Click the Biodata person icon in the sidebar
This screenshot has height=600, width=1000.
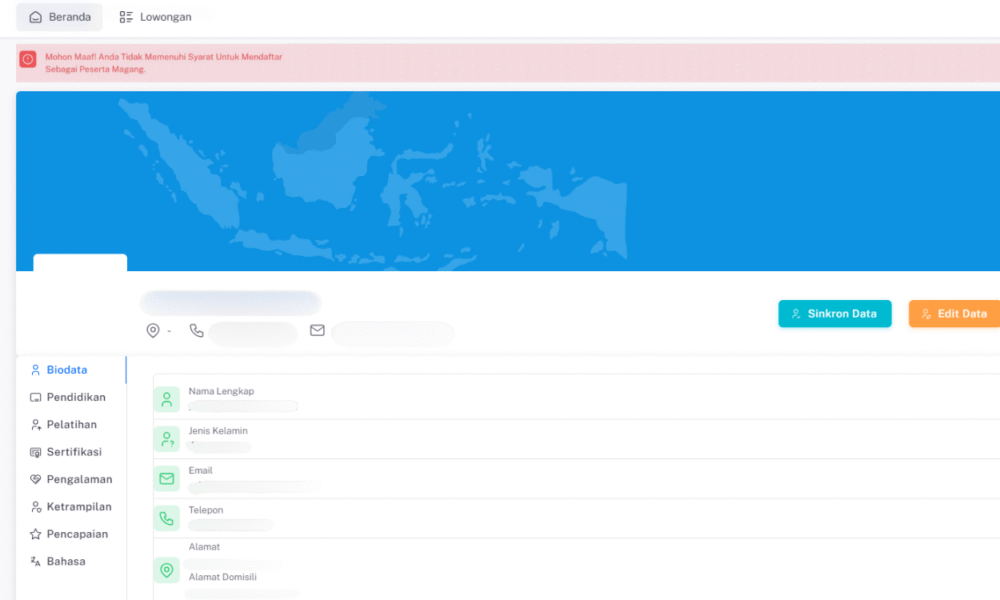[36, 370]
